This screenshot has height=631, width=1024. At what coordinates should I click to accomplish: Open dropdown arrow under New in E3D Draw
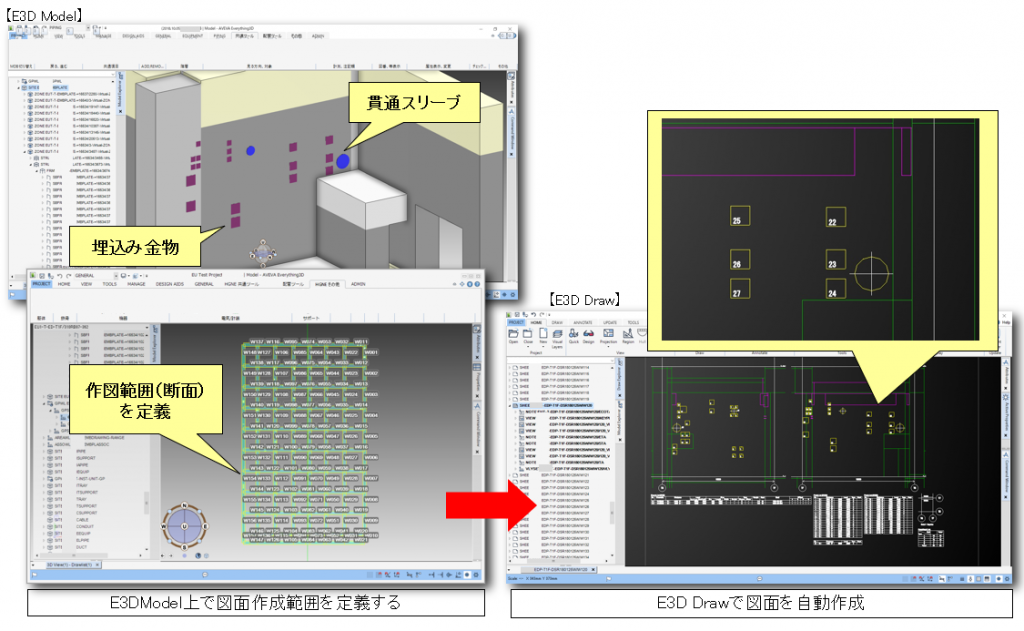tap(543, 347)
